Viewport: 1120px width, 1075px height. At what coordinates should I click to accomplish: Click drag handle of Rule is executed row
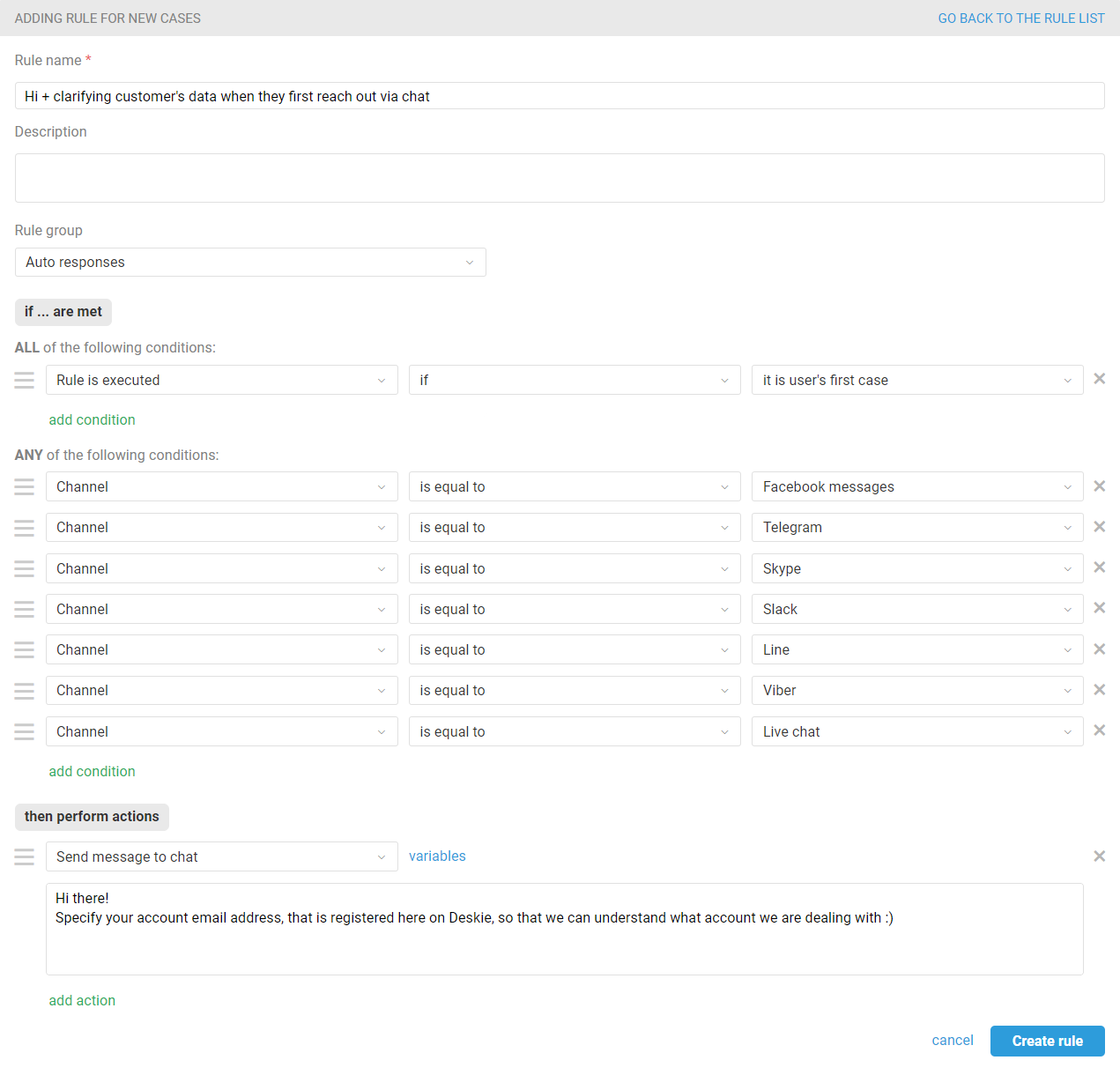(25, 380)
